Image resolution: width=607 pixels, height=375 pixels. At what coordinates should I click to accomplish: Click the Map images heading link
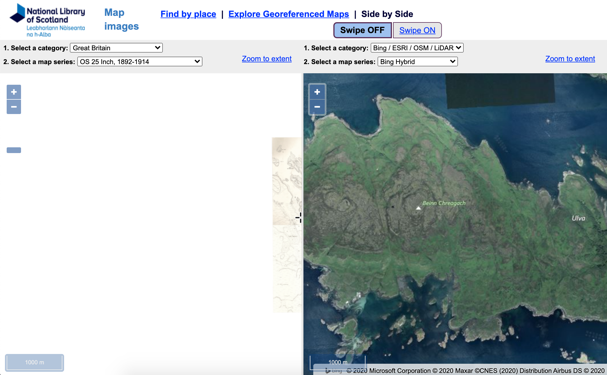coord(121,19)
